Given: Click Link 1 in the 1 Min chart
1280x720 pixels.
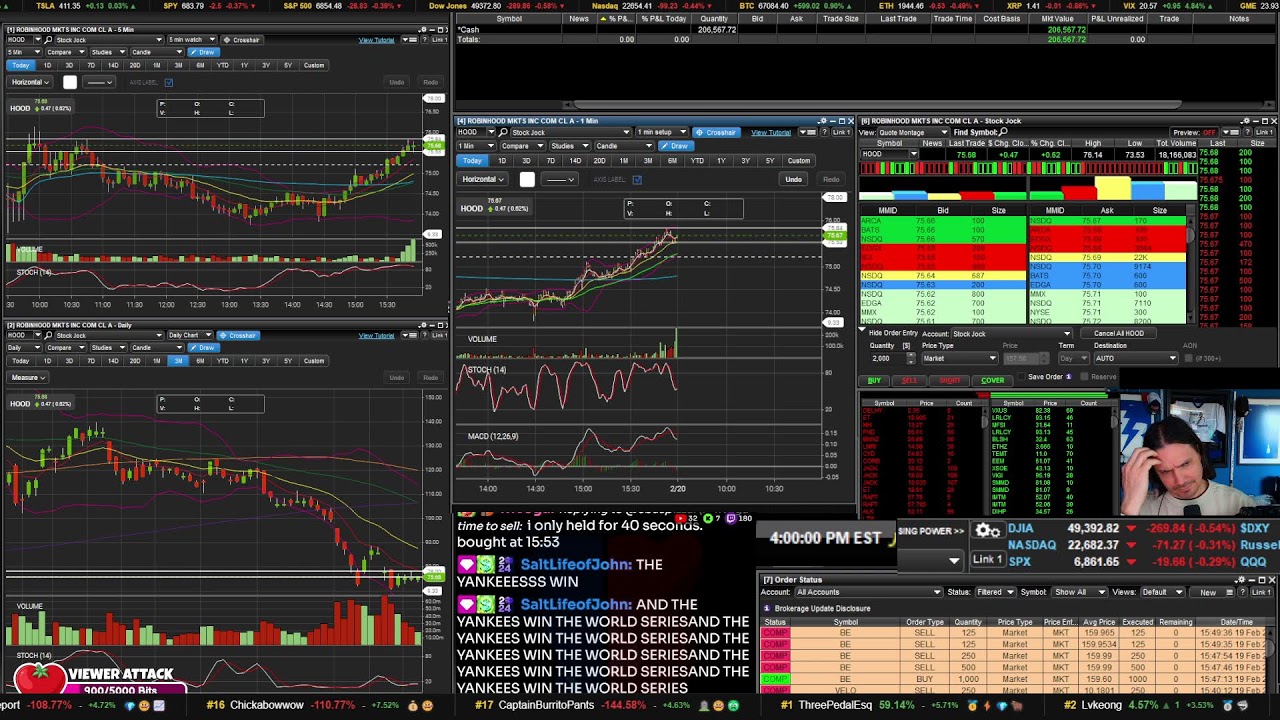Looking at the screenshot, I should point(842,132).
